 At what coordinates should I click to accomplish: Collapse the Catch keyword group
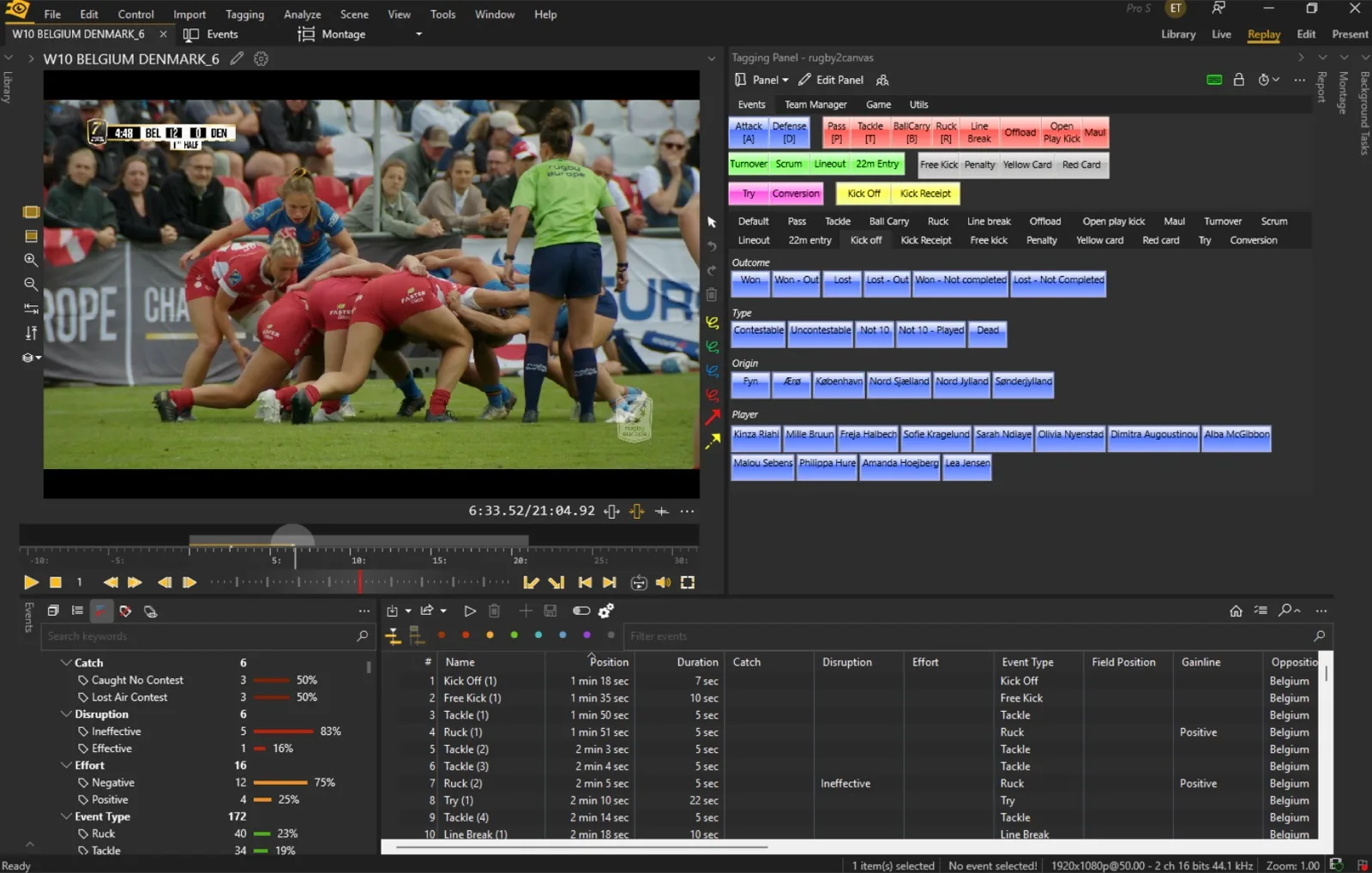pos(66,663)
